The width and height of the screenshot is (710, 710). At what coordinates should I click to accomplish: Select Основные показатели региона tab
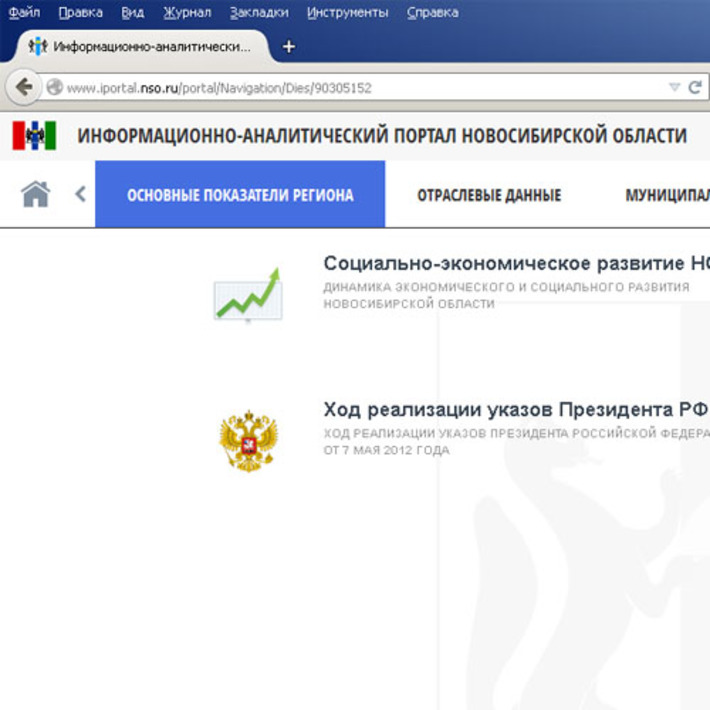(240, 194)
